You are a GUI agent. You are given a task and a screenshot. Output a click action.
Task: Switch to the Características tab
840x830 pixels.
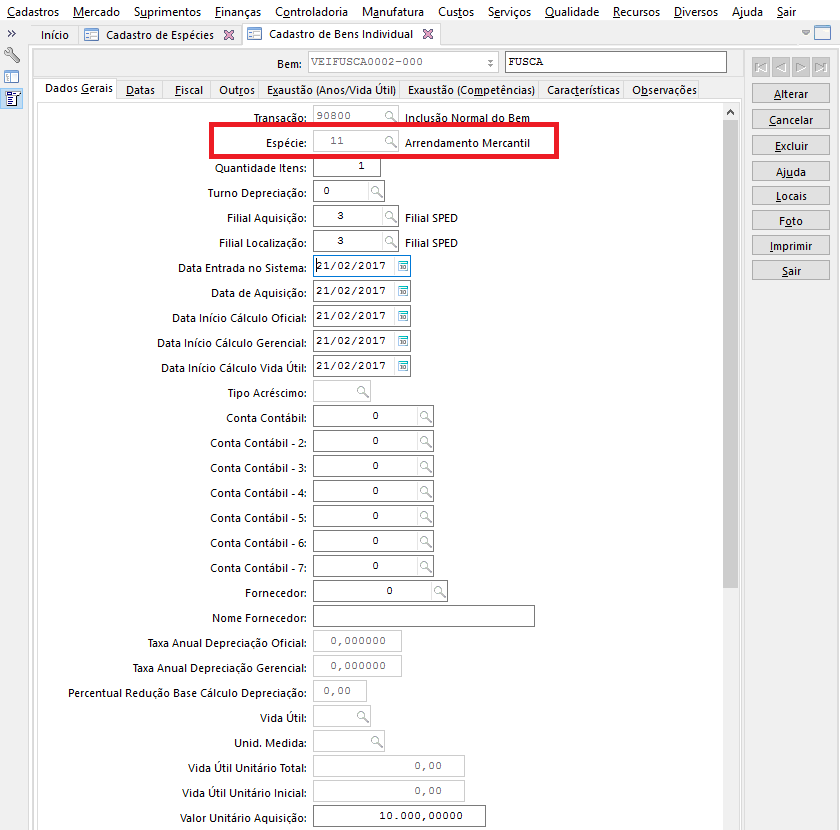(x=583, y=90)
